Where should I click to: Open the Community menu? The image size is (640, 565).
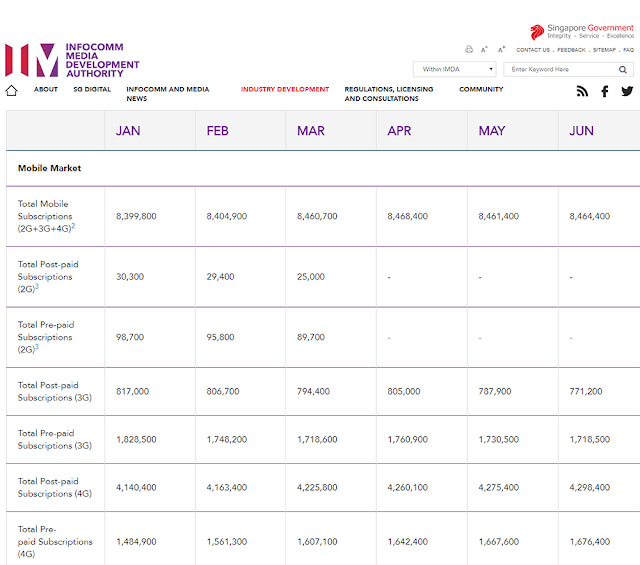click(x=481, y=89)
